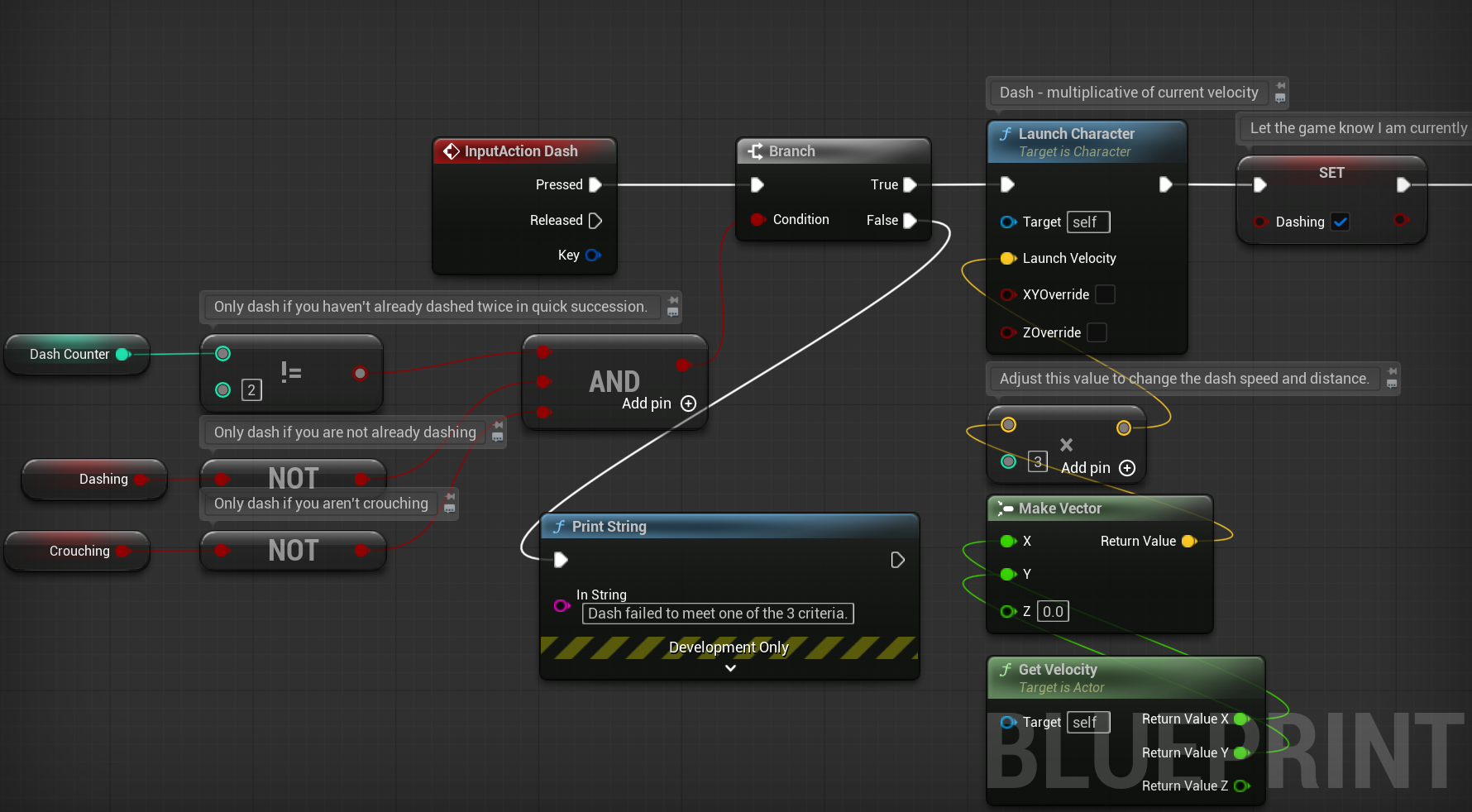Viewport: 1472px width, 812px height.
Task: Select the Get Velocity node title
Action: click(x=1058, y=670)
